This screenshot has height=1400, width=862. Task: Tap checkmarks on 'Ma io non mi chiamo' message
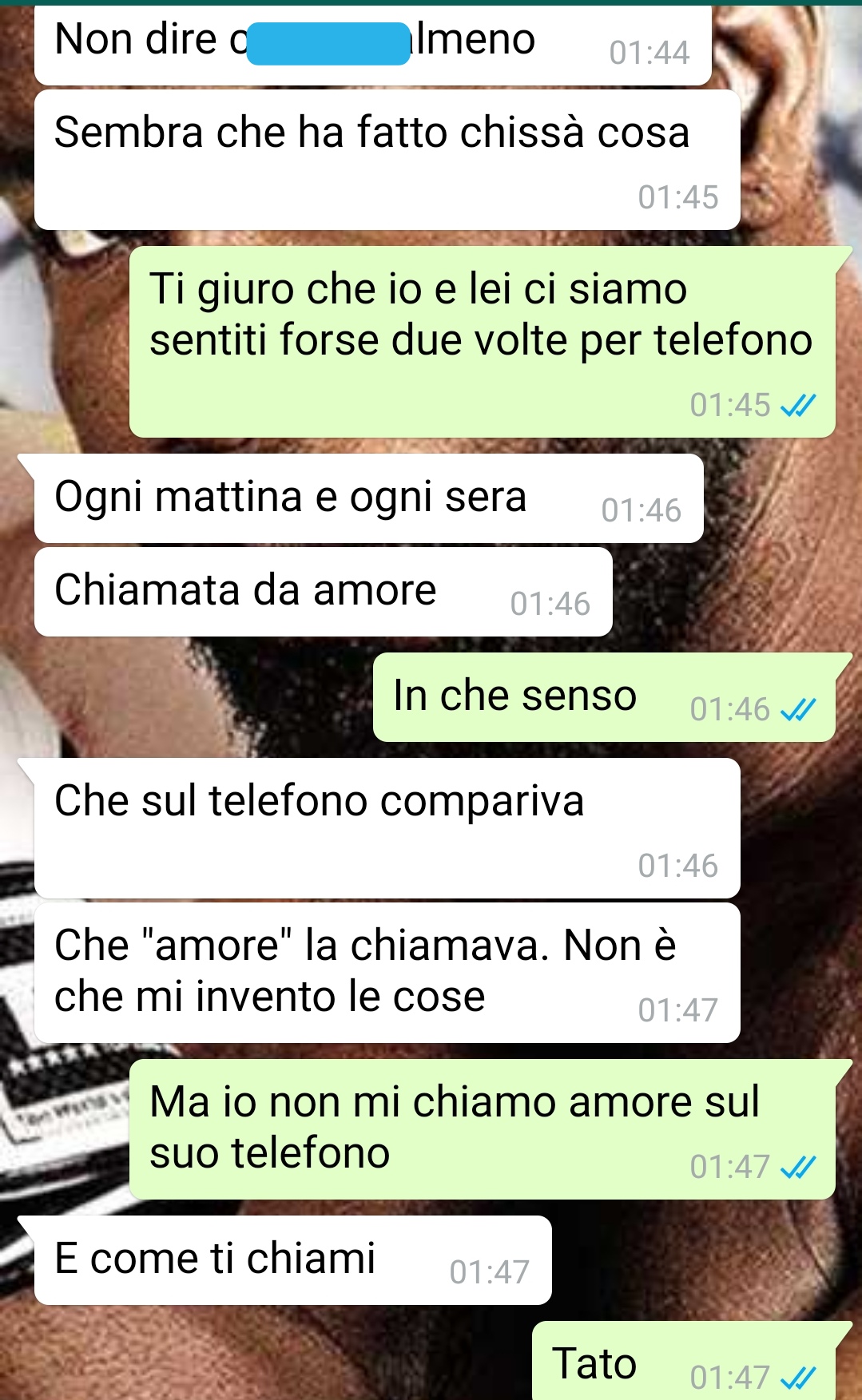pyautogui.click(x=798, y=1168)
